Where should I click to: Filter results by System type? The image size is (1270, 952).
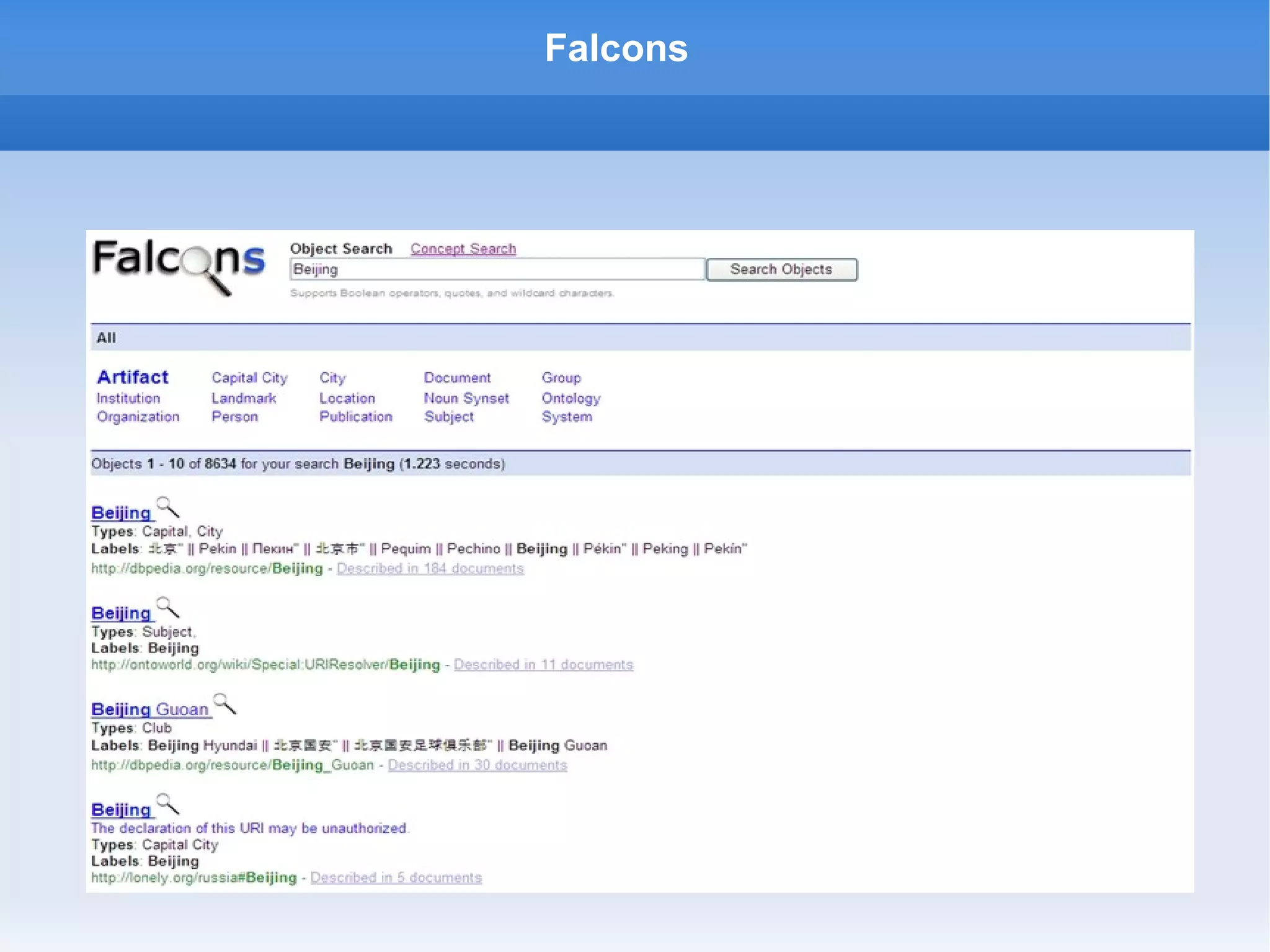[x=567, y=417]
